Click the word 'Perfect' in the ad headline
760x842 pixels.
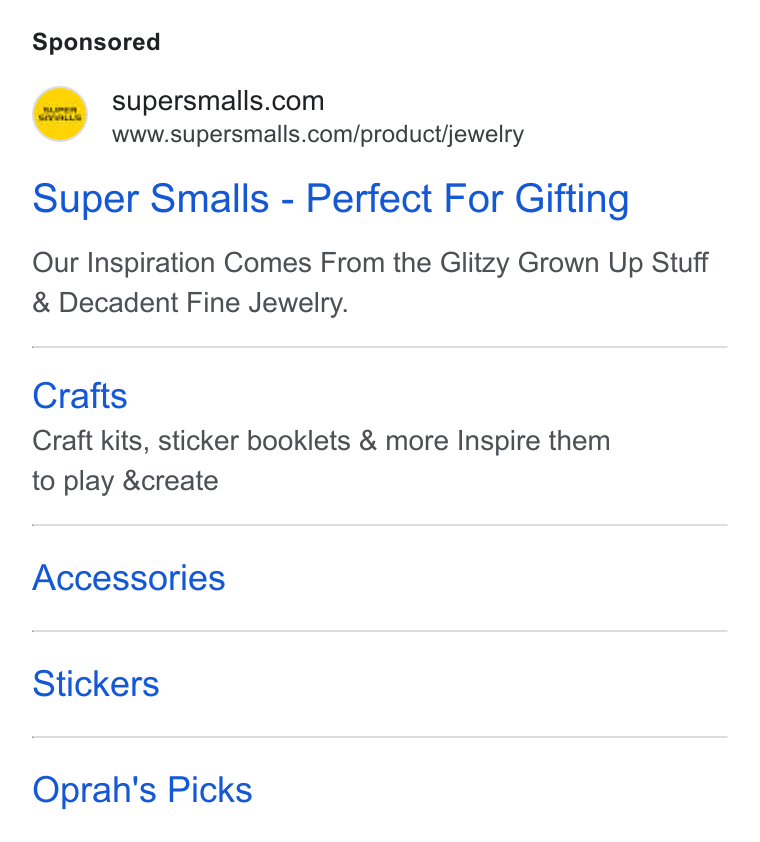point(369,199)
